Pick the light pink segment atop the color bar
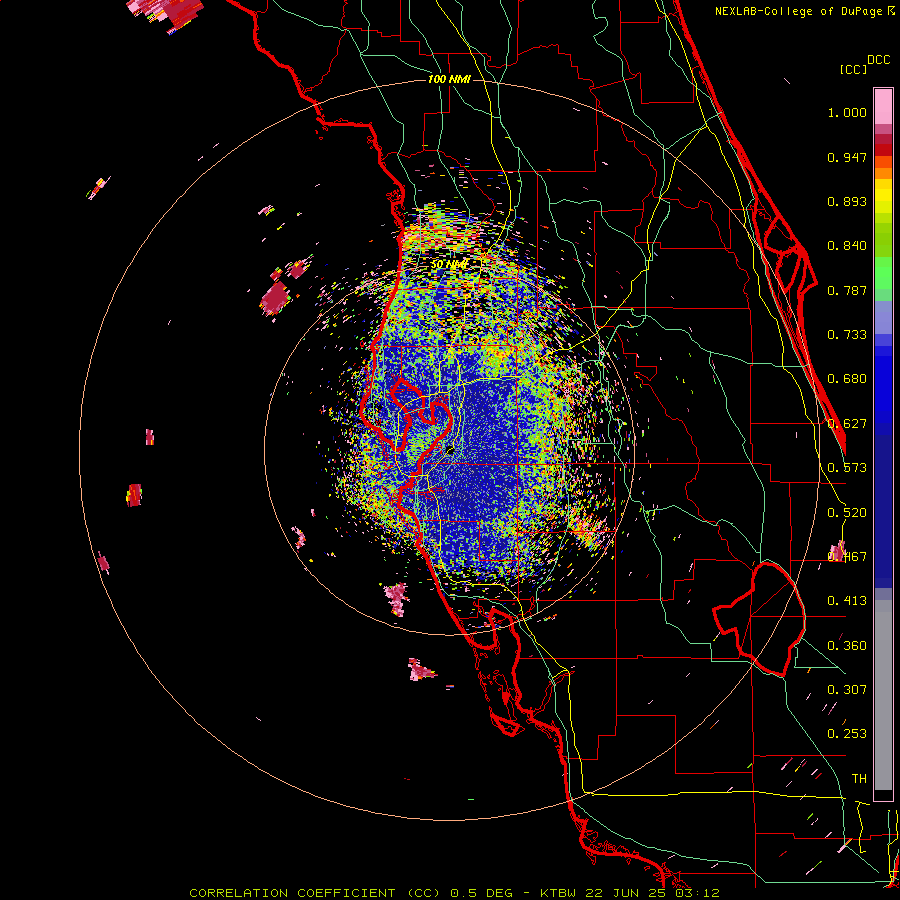 883,107
